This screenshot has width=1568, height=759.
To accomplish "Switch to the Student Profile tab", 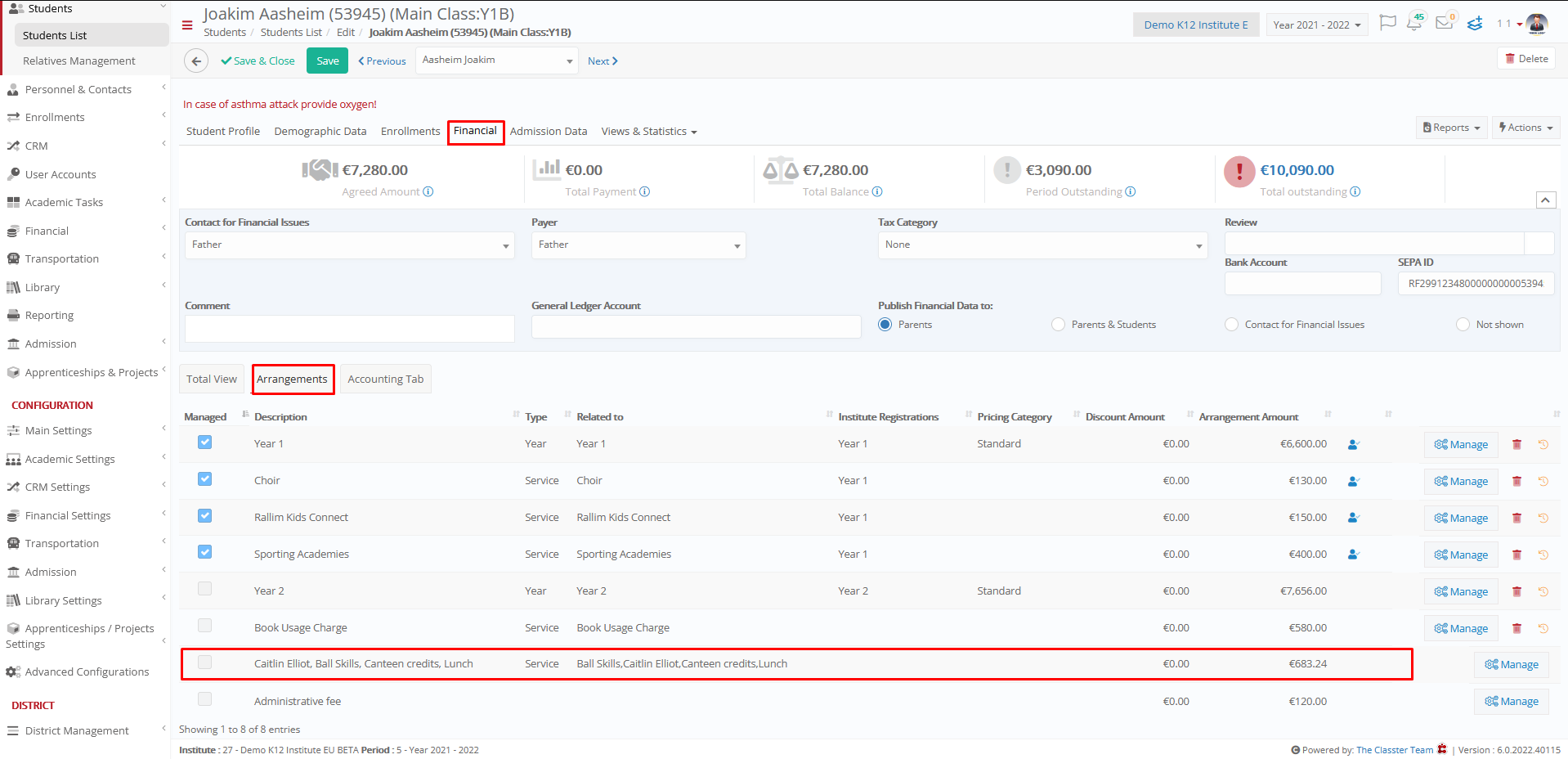I will [223, 132].
